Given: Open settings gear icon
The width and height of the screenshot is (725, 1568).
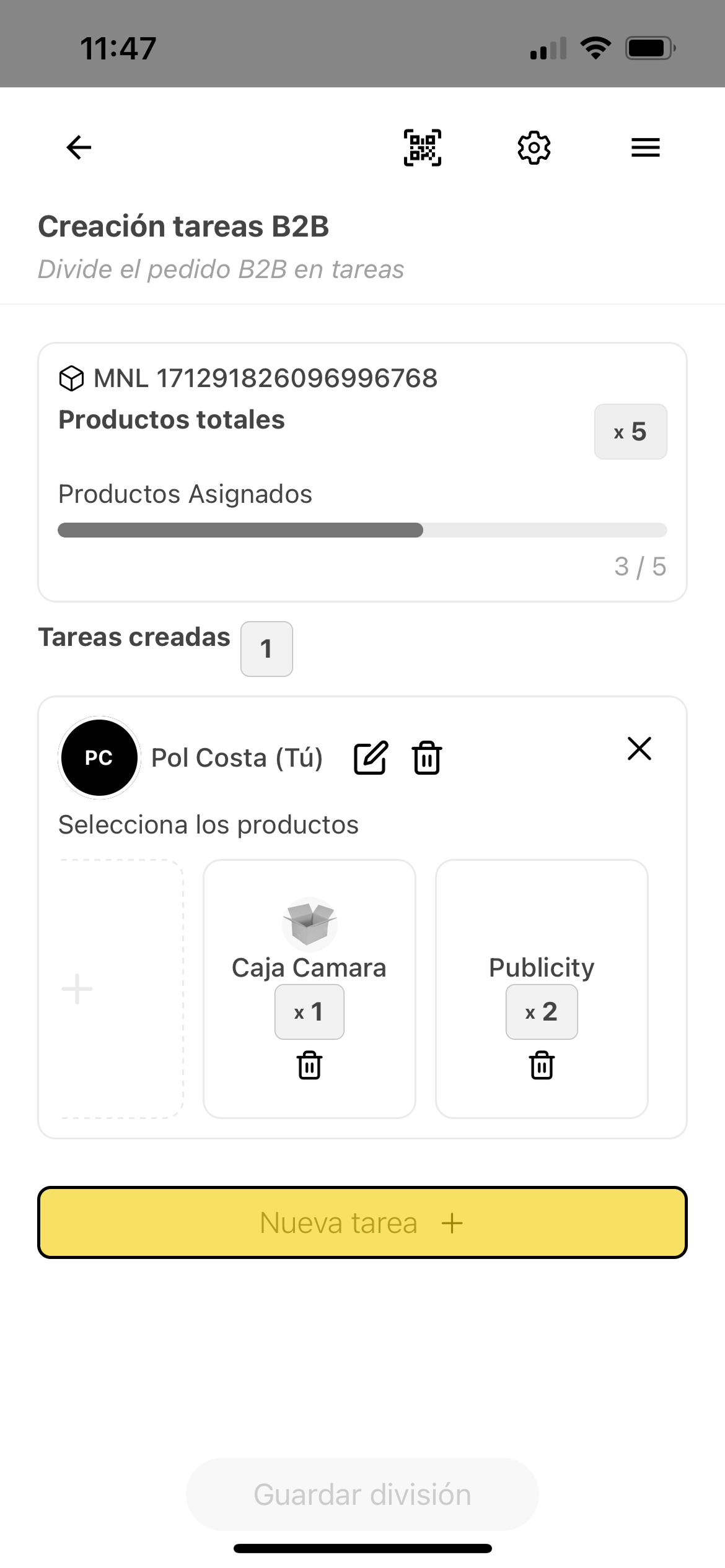Looking at the screenshot, I should click(534, 147).
